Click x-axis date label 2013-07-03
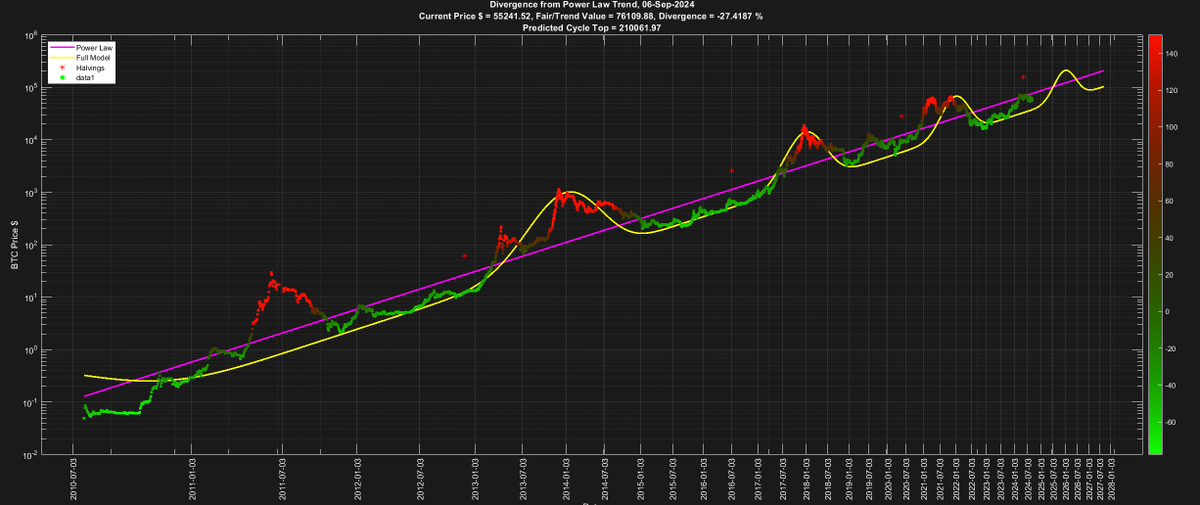 coord(523,478)
